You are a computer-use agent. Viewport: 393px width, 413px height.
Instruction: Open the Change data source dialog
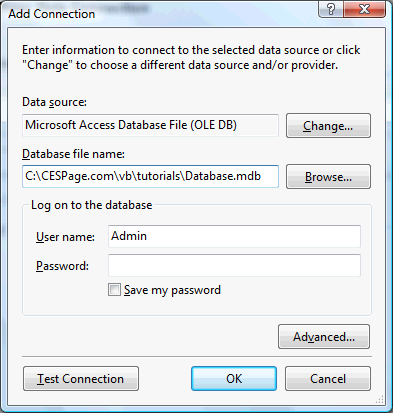[x=328, y=126]
